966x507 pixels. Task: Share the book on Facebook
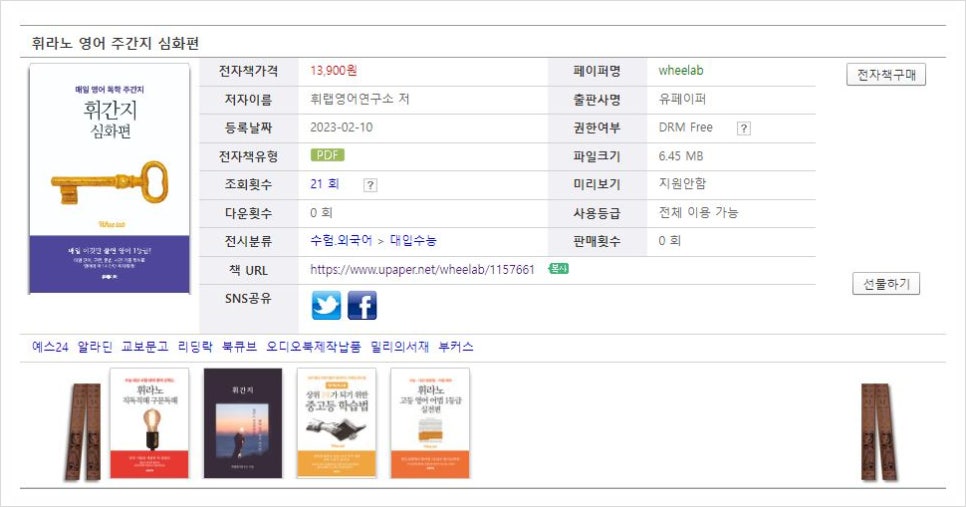362,305
